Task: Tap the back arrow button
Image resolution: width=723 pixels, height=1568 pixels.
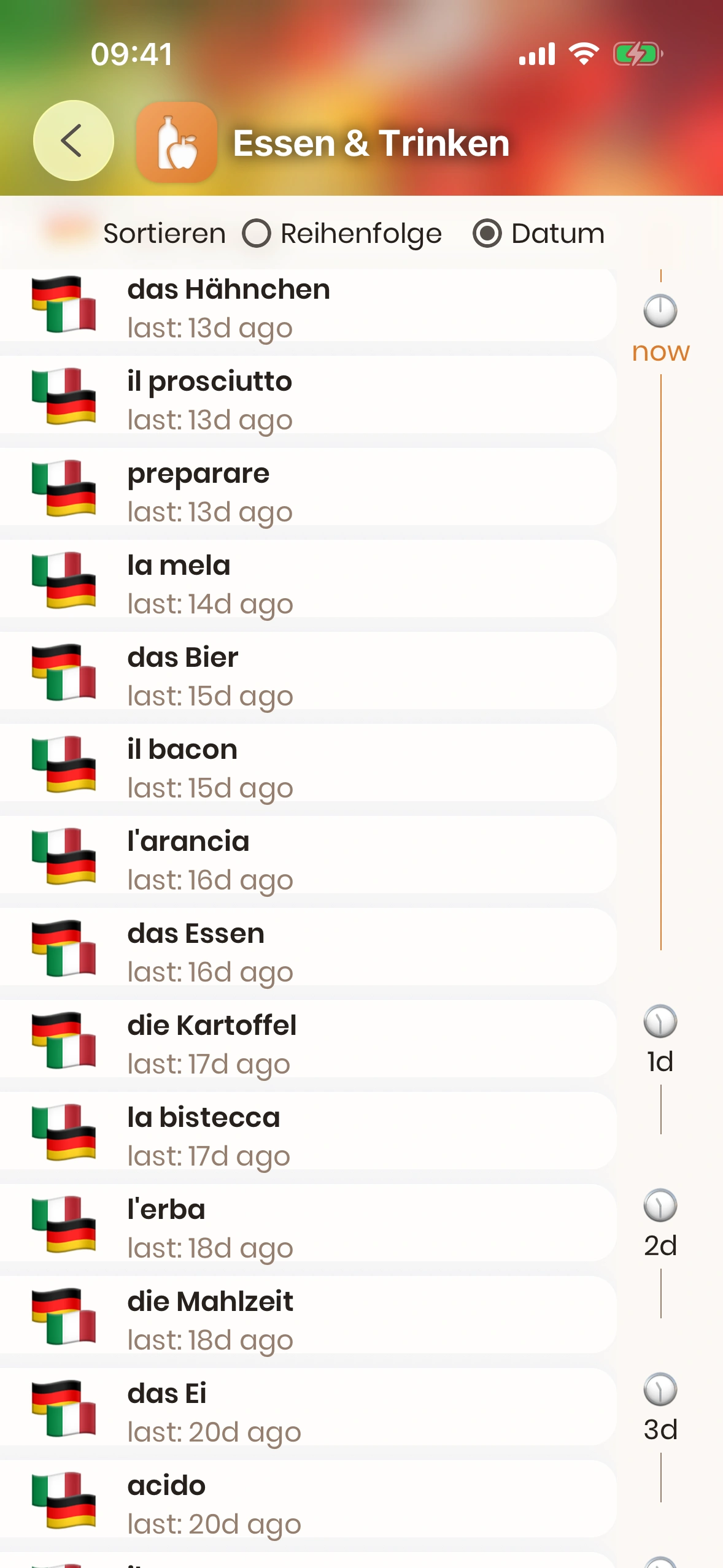Action: click(x=73, y=140)
